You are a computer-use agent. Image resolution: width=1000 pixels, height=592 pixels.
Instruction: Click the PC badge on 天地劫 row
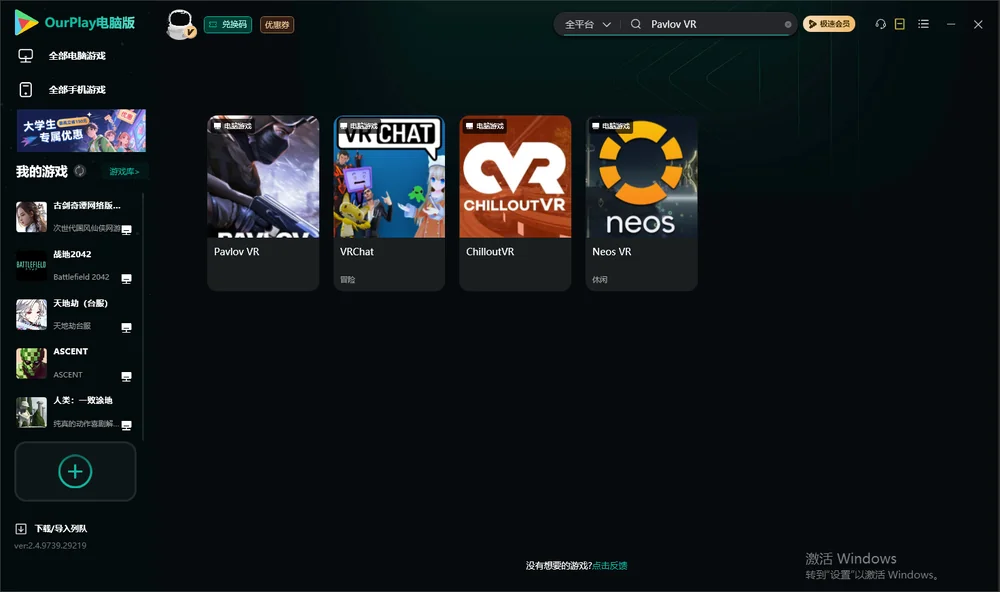click(x=126, y=328)
